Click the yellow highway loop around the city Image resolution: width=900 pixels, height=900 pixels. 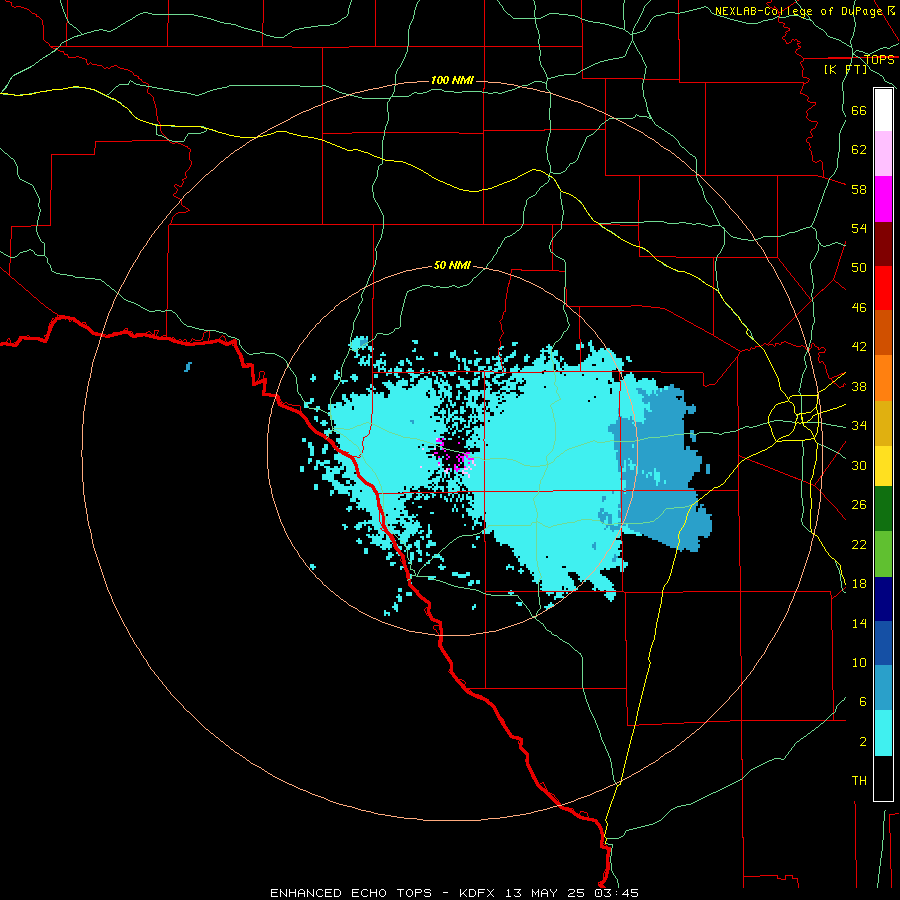click(x=794, y=418)
